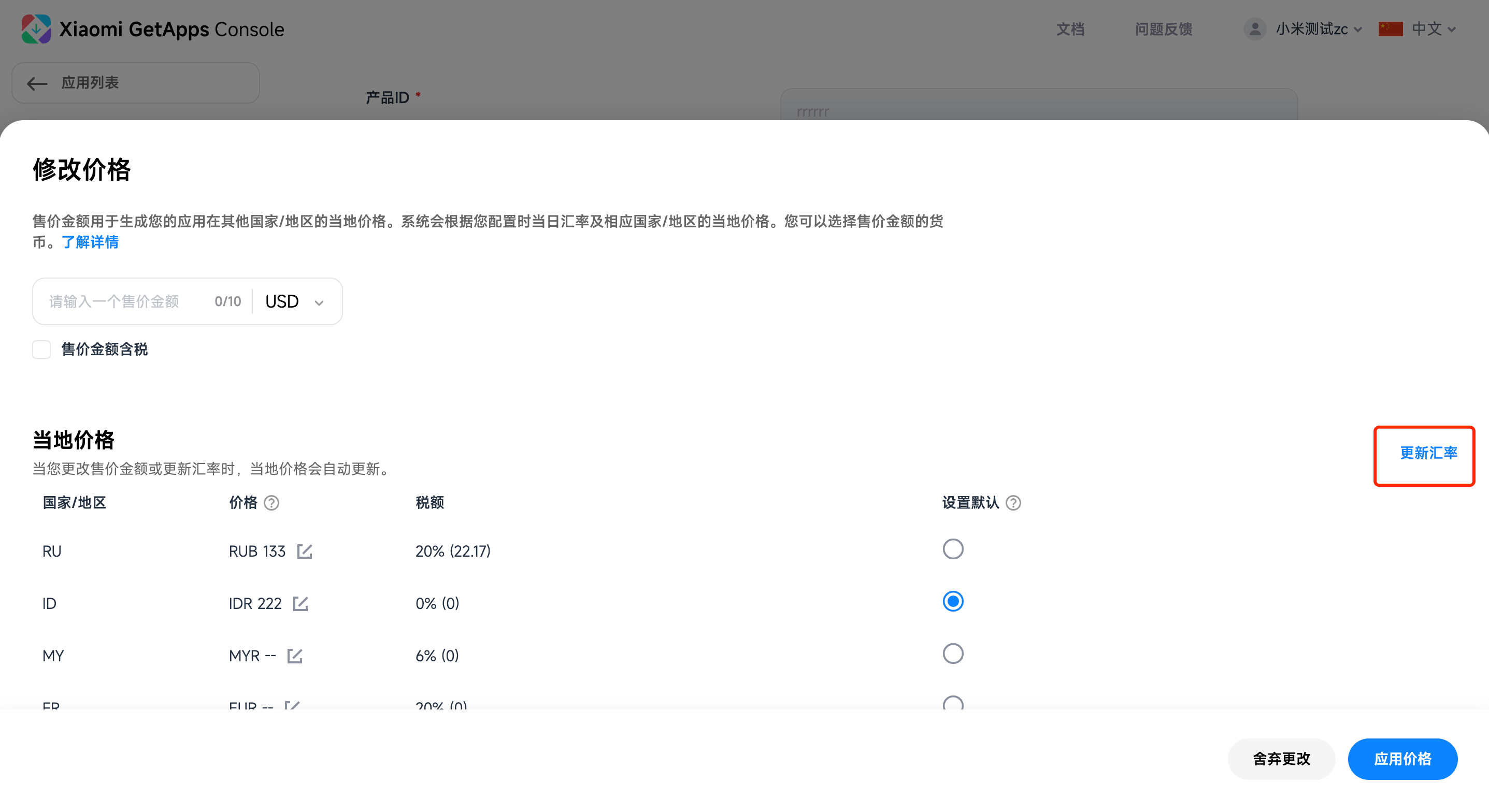Open the 文档 menu item

pyautogui.click(x=1070, y=28)
